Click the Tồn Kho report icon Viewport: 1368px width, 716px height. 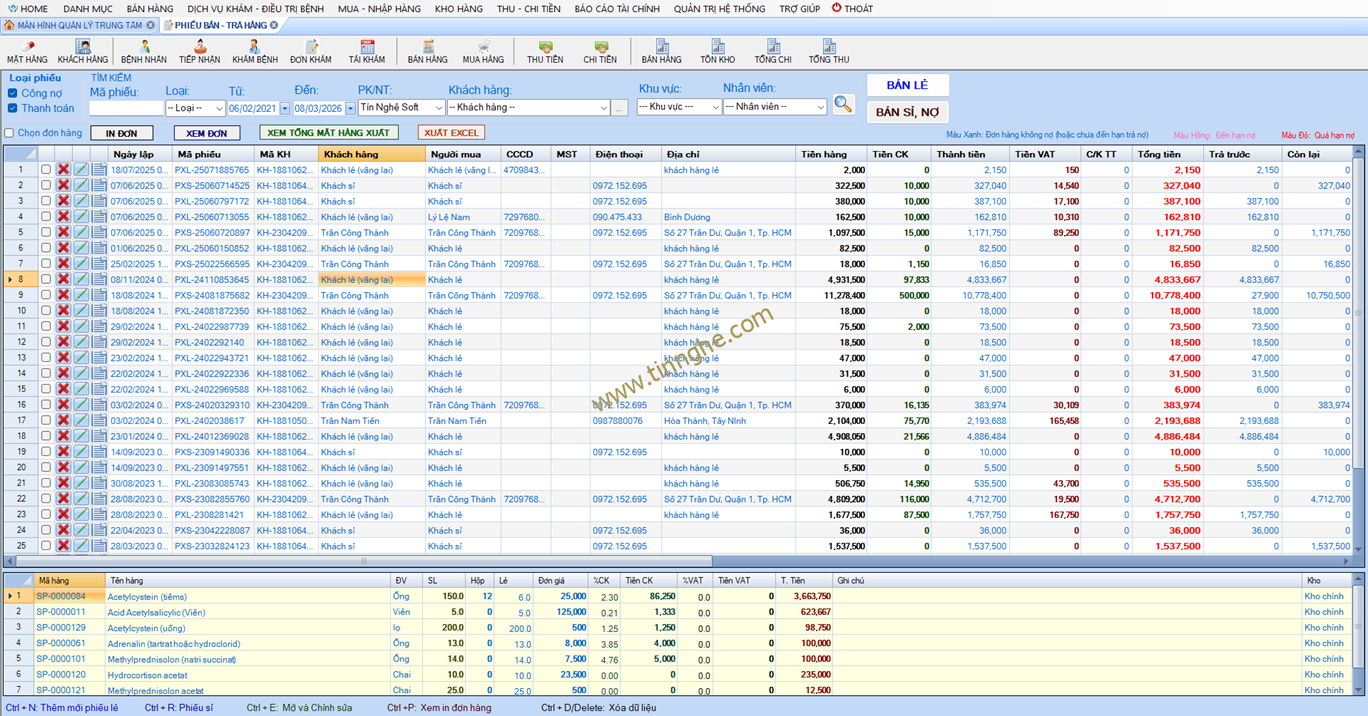(x=717, y=52)
